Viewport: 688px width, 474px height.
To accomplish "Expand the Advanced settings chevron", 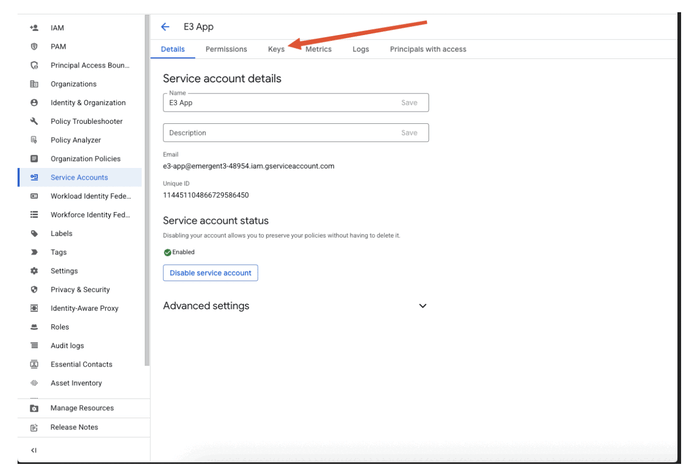I will click(423, 306).
